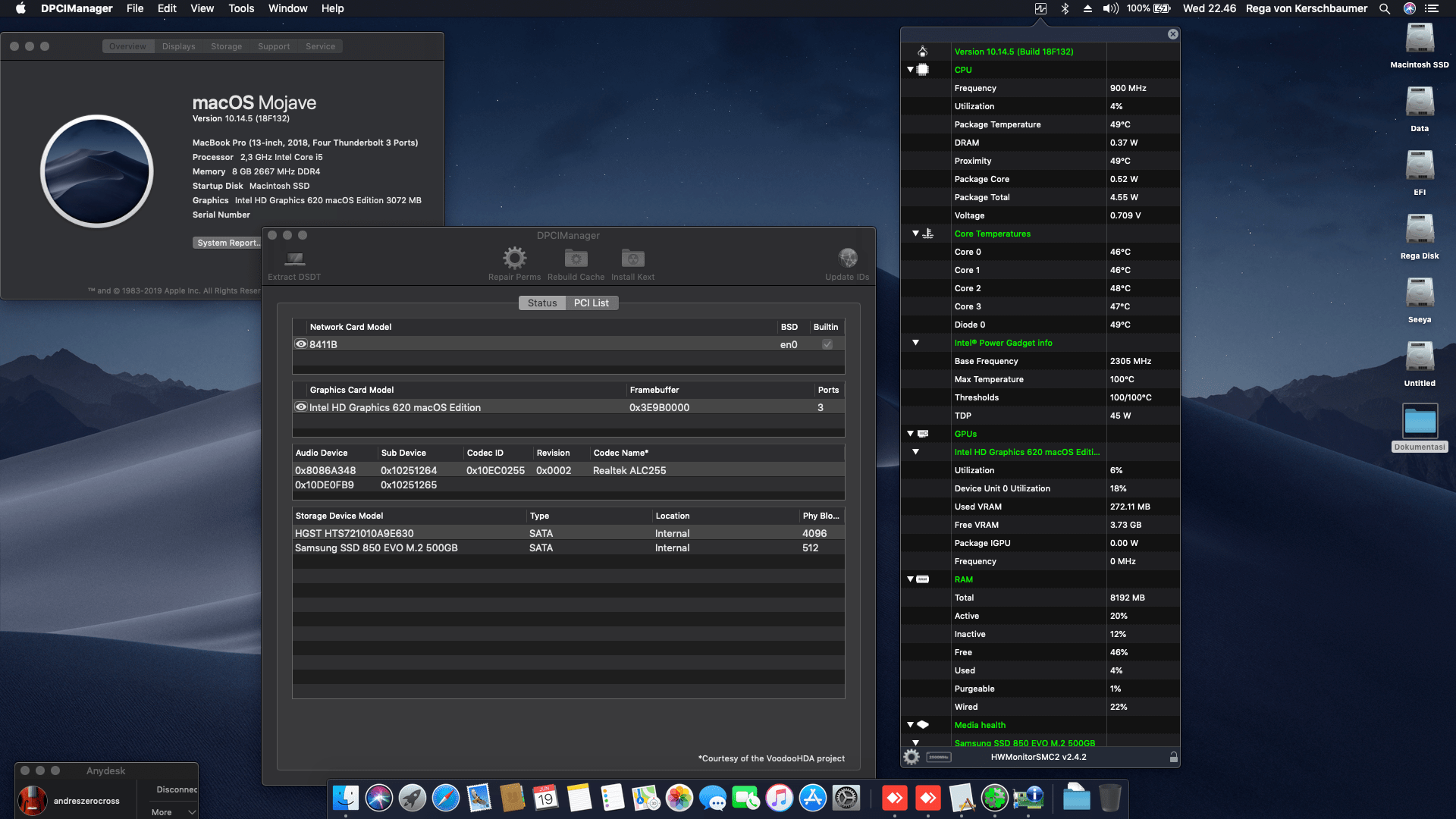The image size is (1456, 819).
Task: Toggle visibility of Intel HD Graphics 620
Action: pyautogui.click(x=300, y=407)
